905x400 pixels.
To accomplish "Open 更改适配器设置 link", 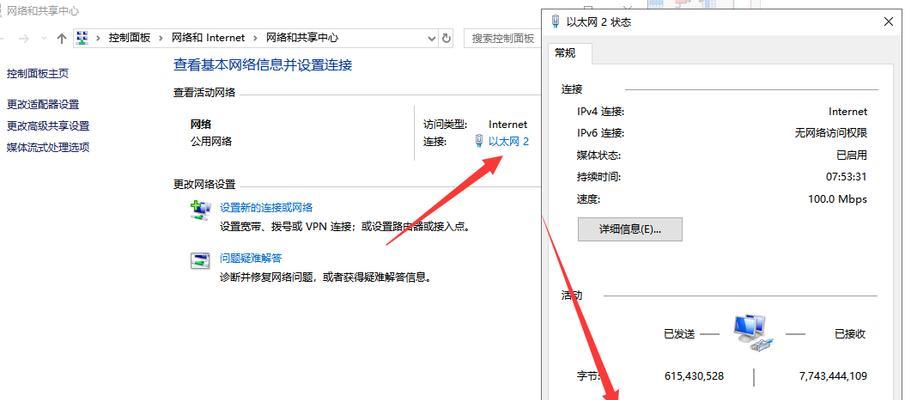I will point(43,104).
